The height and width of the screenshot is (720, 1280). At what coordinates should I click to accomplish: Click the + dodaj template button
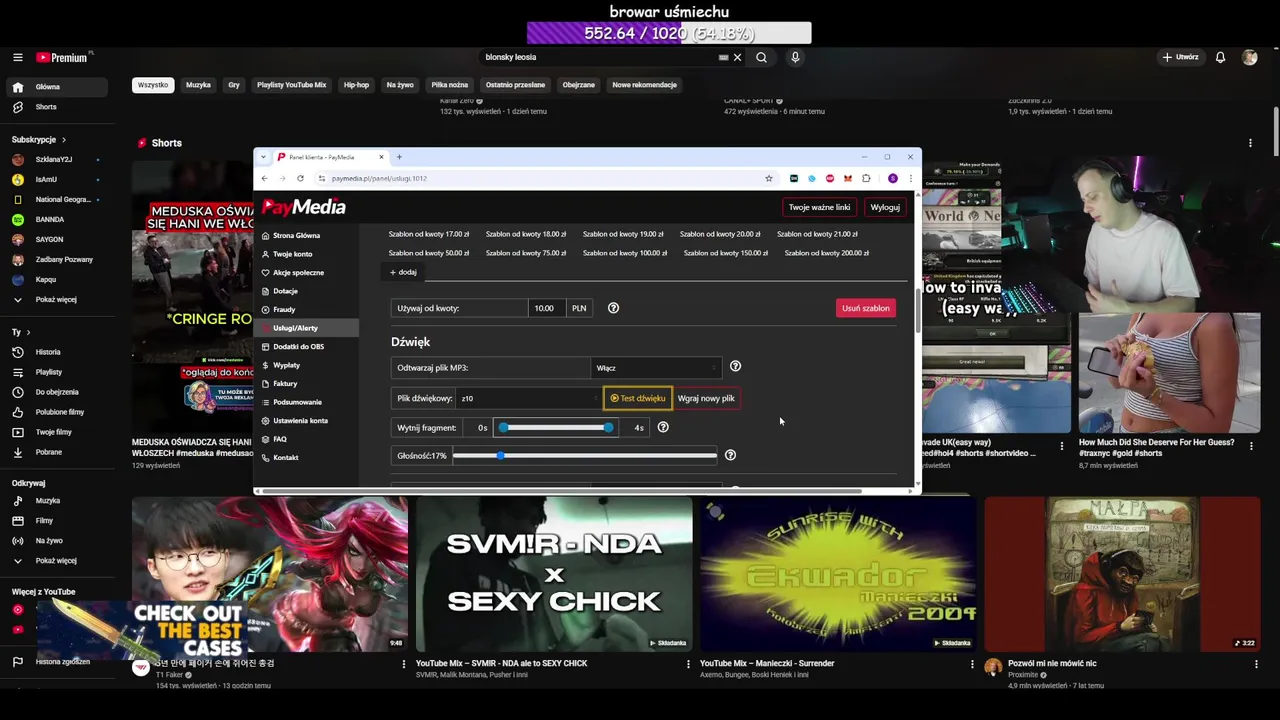[x=403, y=272]
